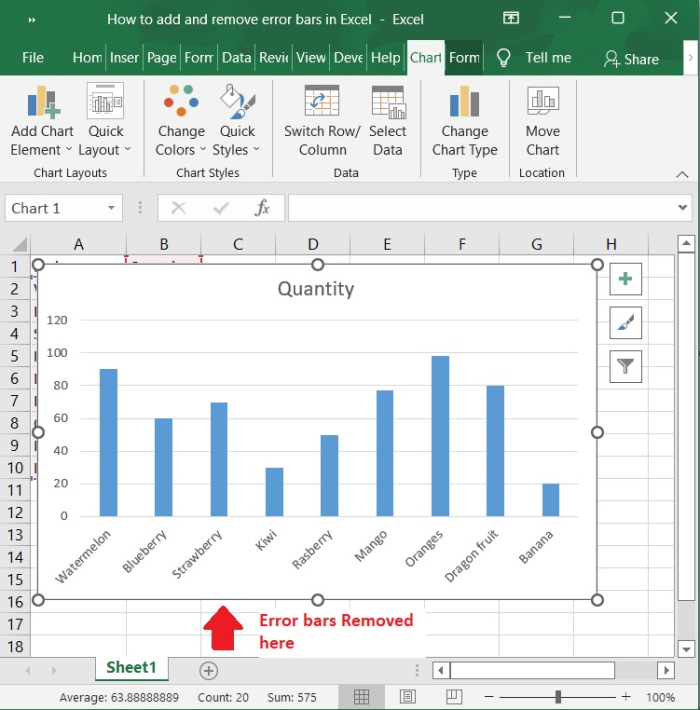This screenshot has width=700, height=710.
Task: Click the Watermelon axis label
Action: 83,556
